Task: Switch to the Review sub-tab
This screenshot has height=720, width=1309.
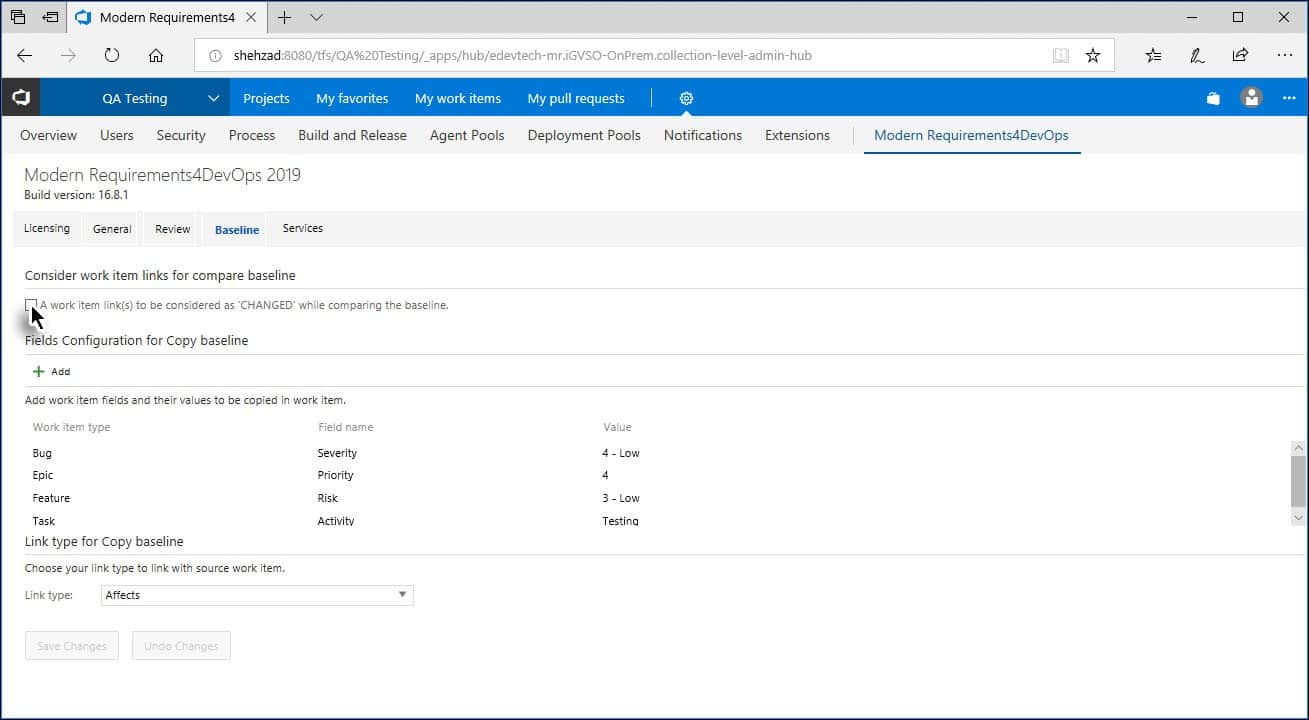Action: 172,229
